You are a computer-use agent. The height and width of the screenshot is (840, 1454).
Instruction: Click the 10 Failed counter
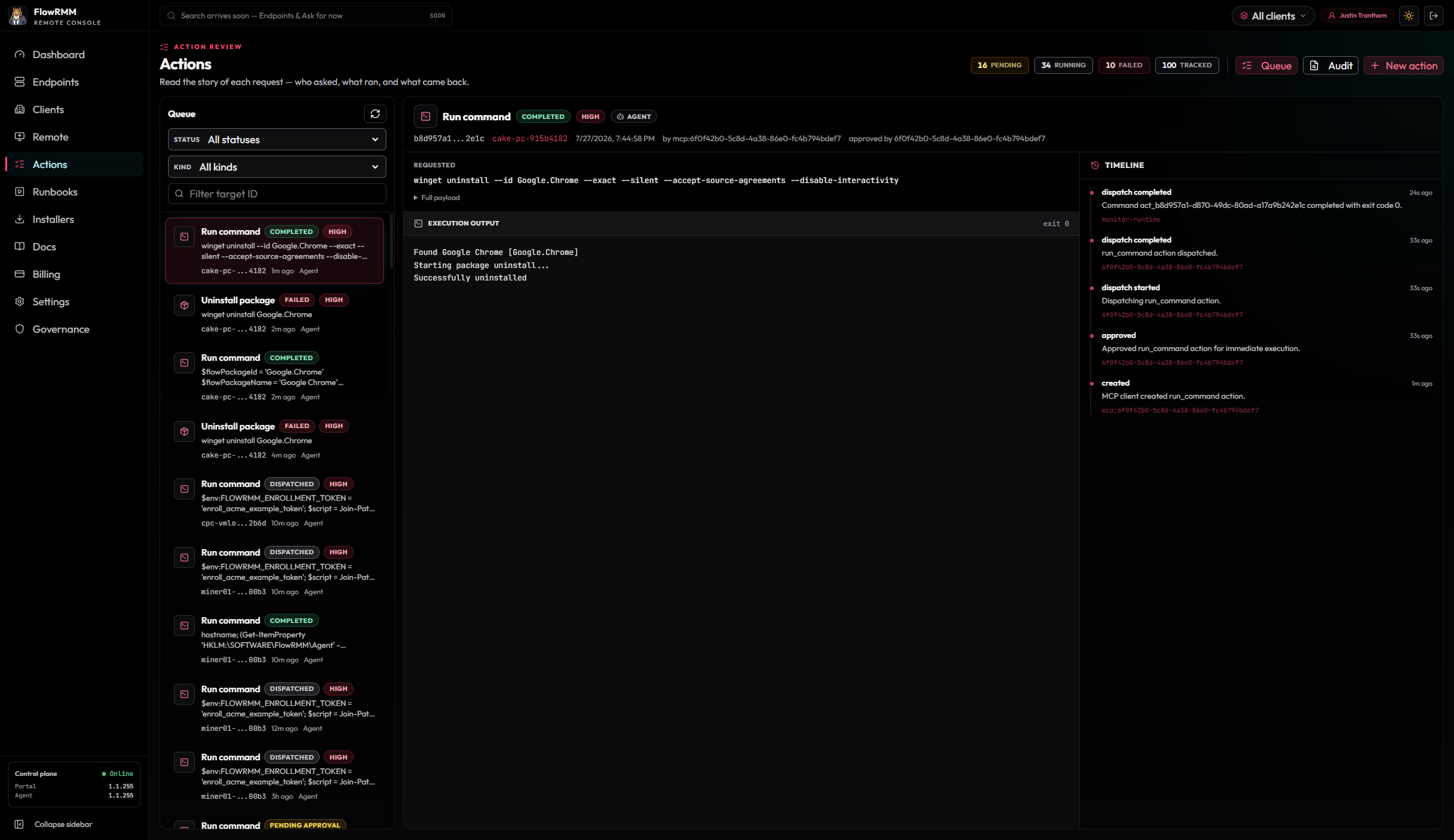pyautogui.click(x=1124, y=65)
